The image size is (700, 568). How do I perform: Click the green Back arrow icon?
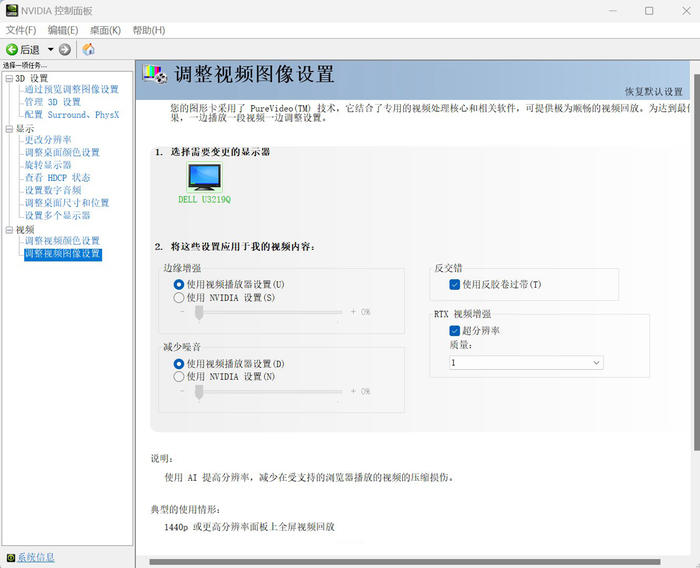tap(12, 49)
